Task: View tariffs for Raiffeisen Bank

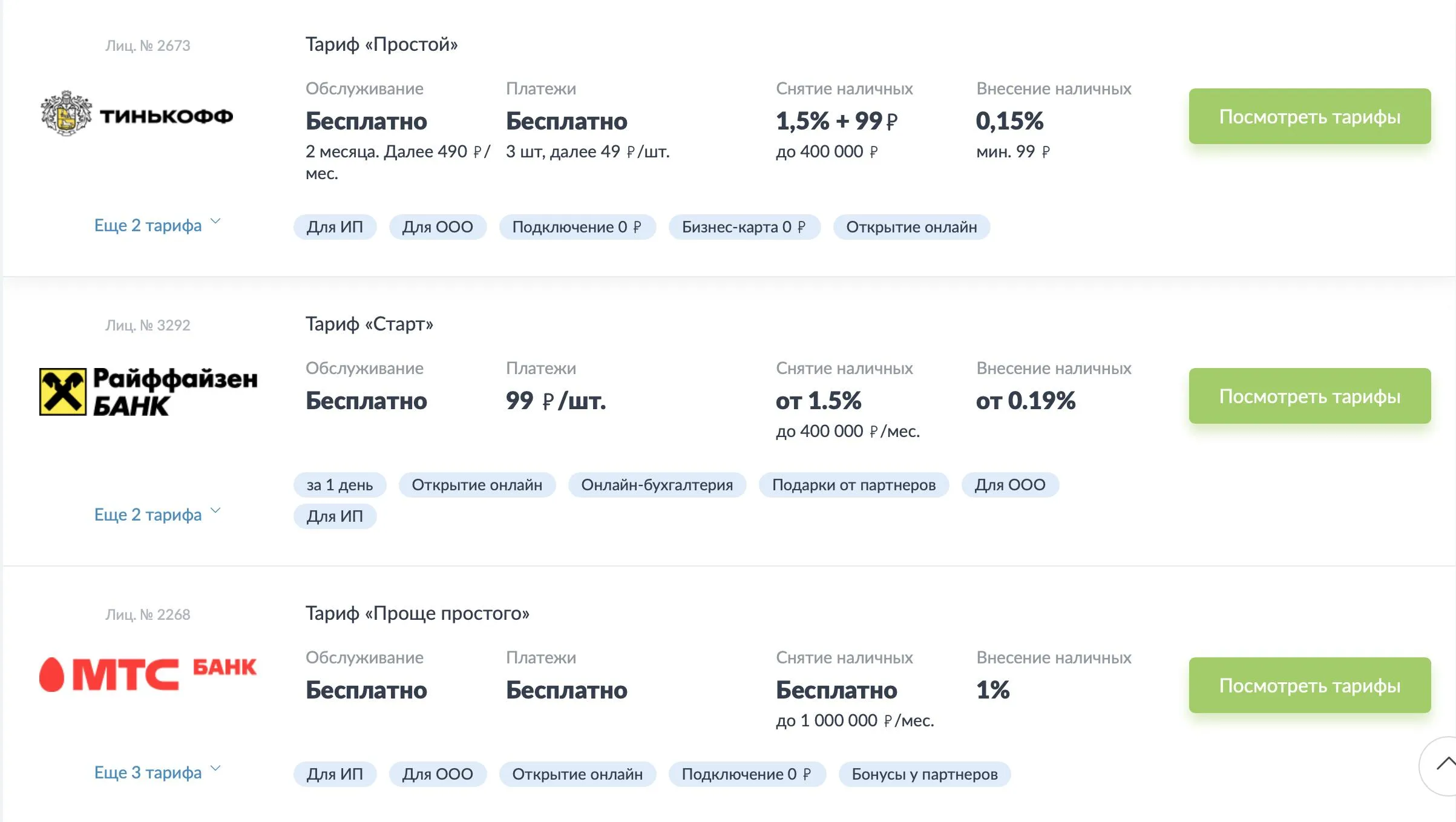Action: [x=1309, y=396]
